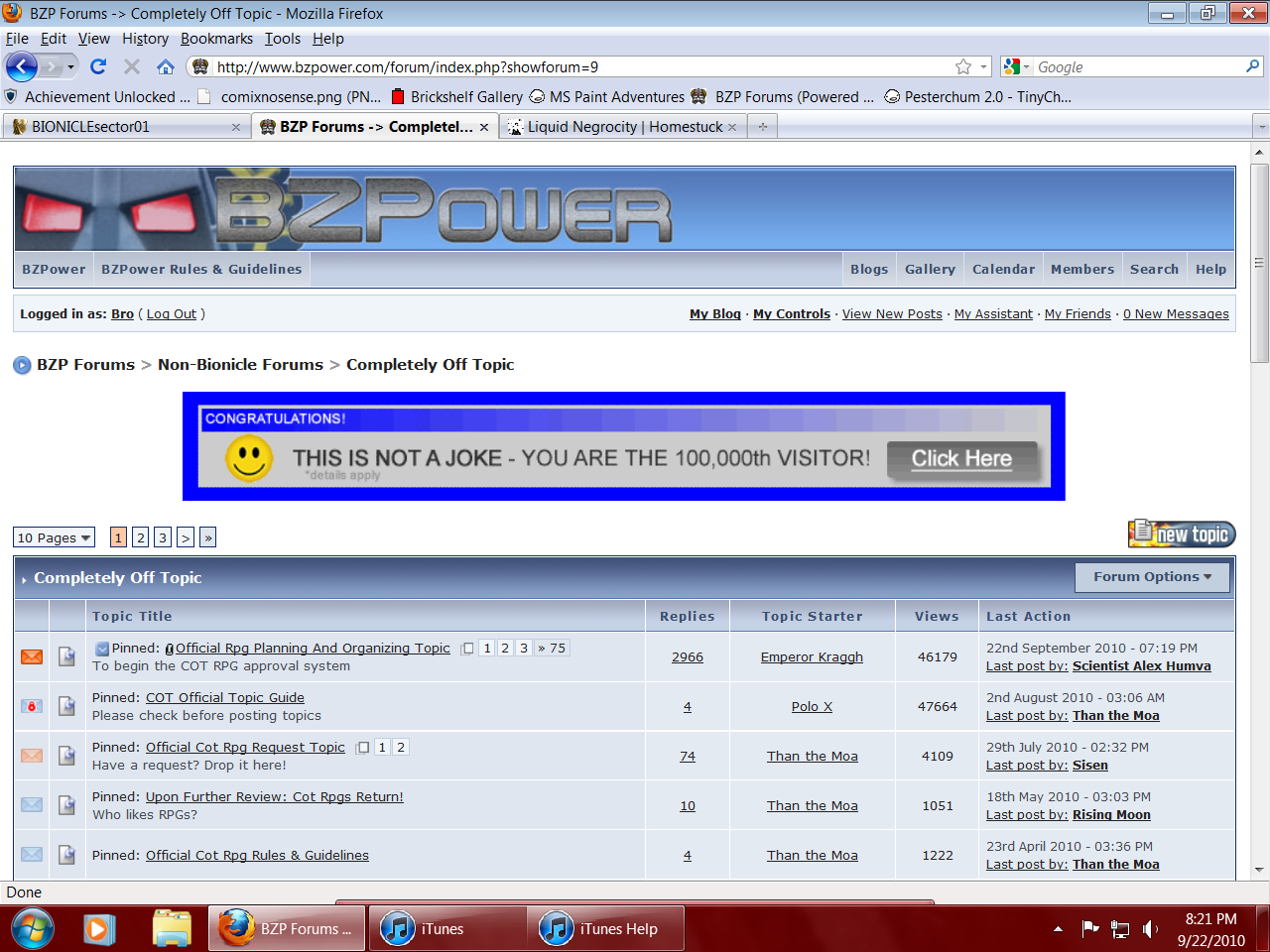The image size is (1270, 952).
Task: Open the Members navigation link
Action: [x=1082, y=269]
